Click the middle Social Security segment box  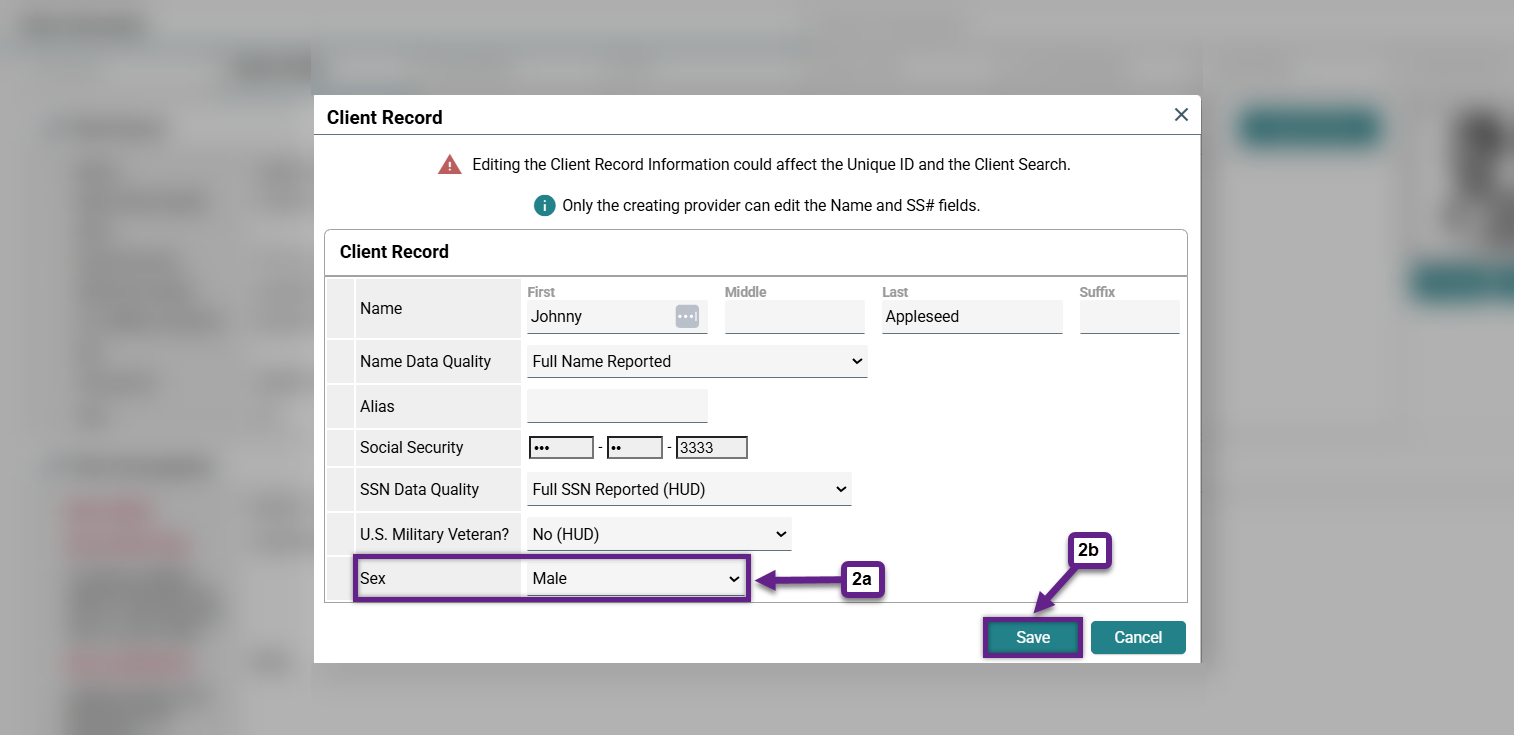(634, 448)
